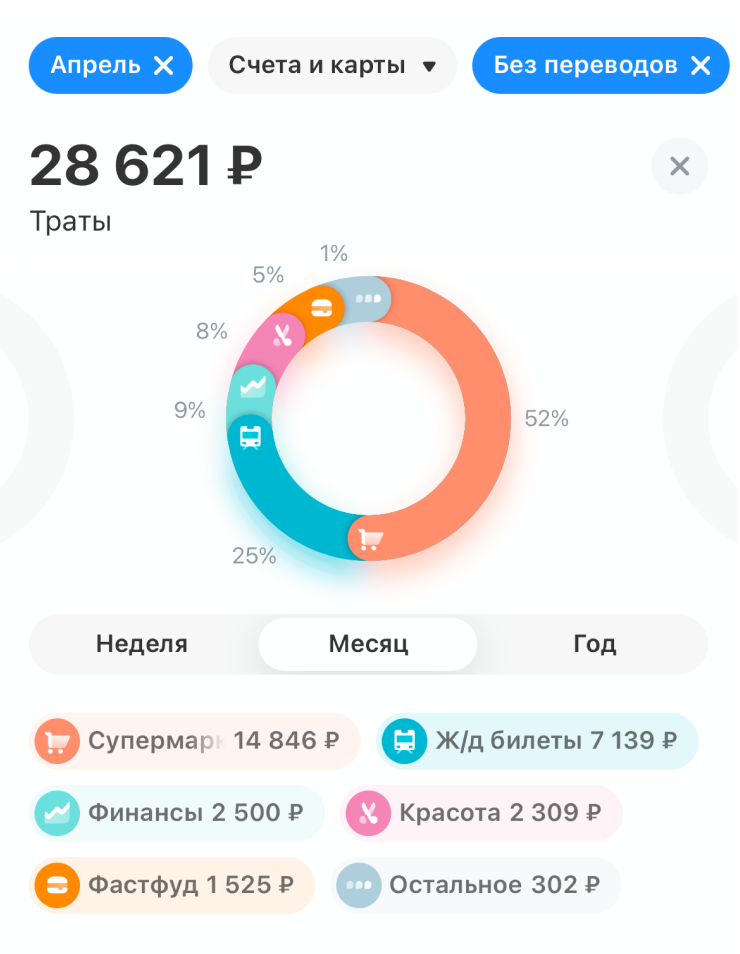Close spending chart with round gray X

click(x=679, y=166)
